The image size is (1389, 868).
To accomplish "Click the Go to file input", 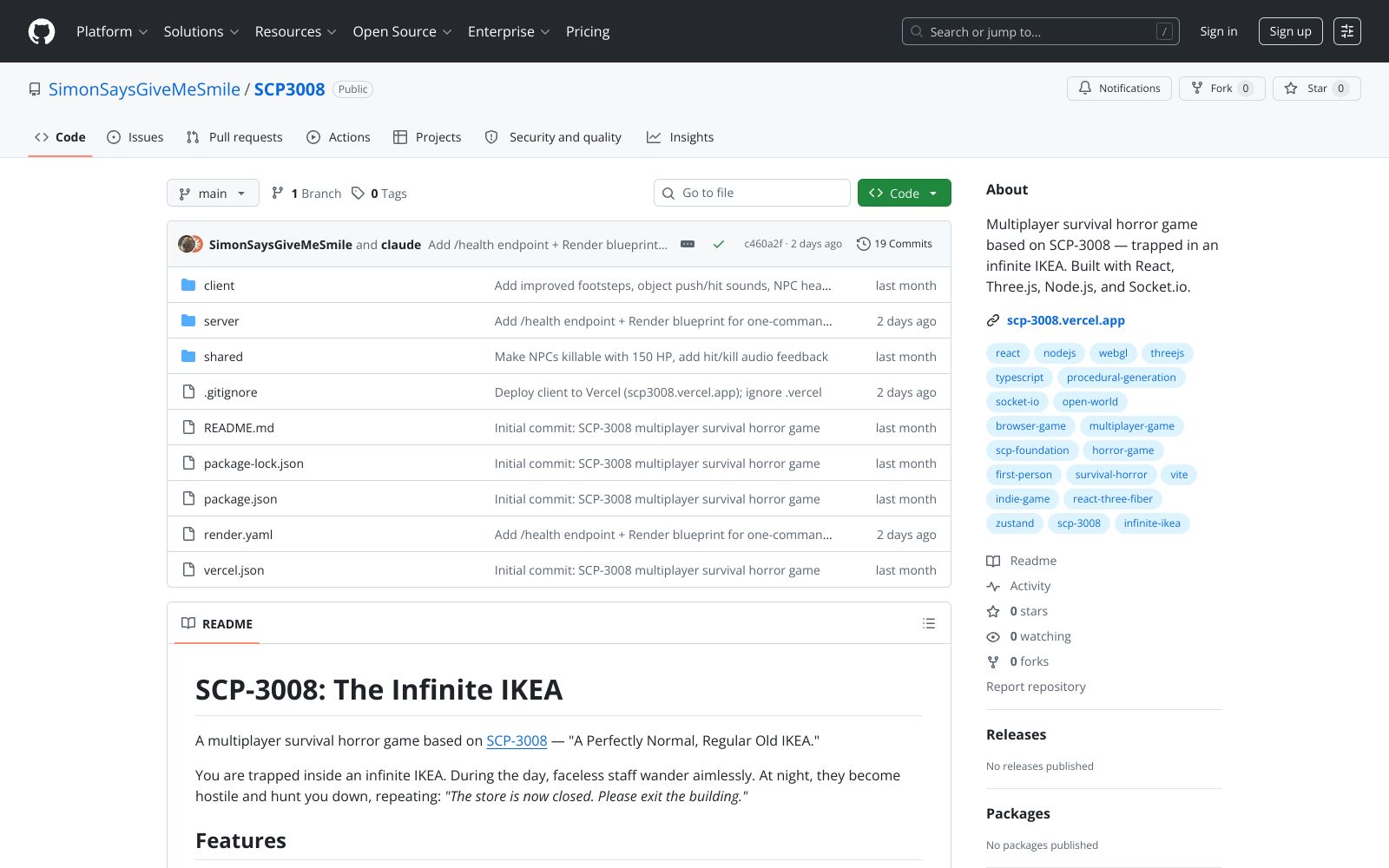I will (x=752, y=193).
